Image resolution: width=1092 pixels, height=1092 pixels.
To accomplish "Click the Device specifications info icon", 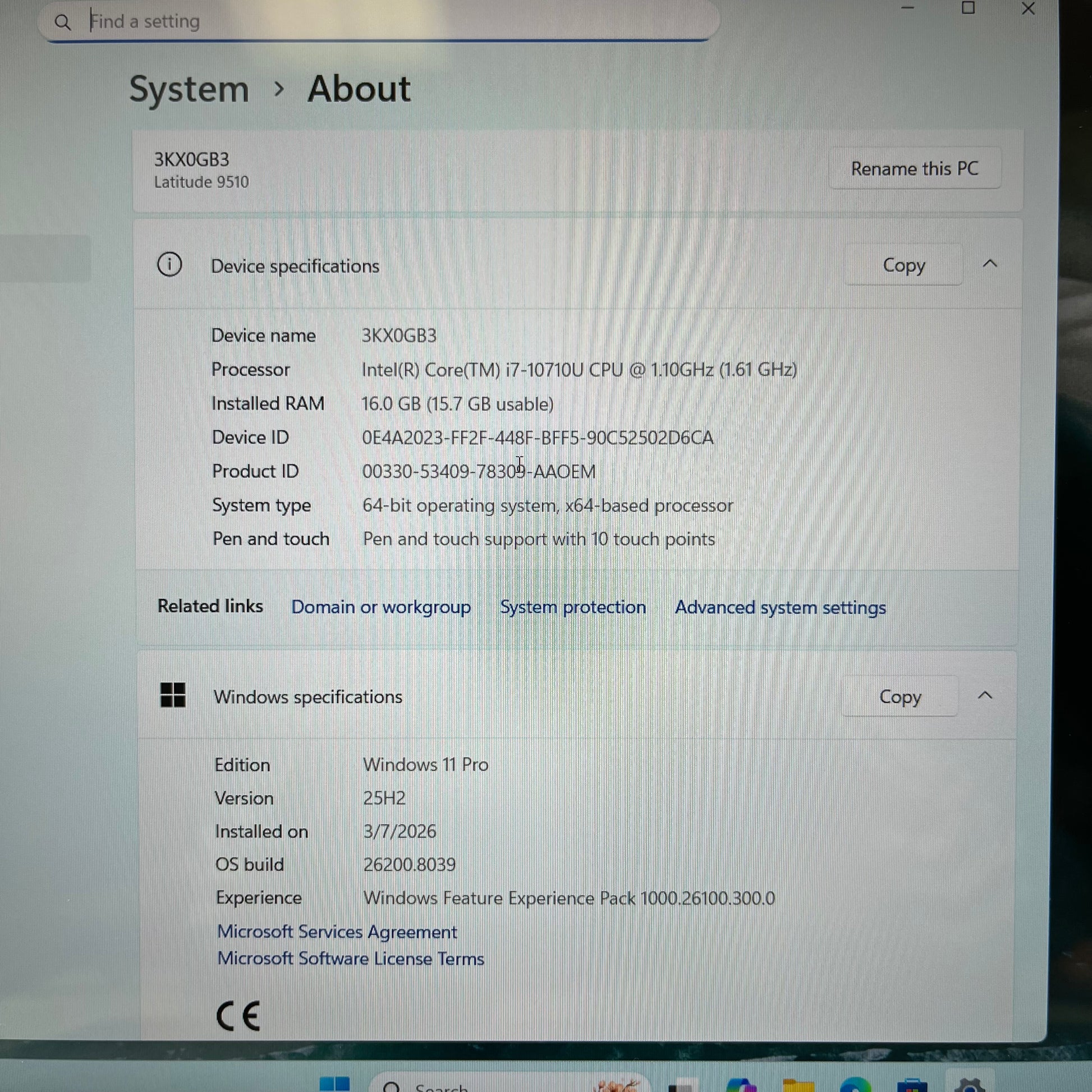I will (169, 264).
